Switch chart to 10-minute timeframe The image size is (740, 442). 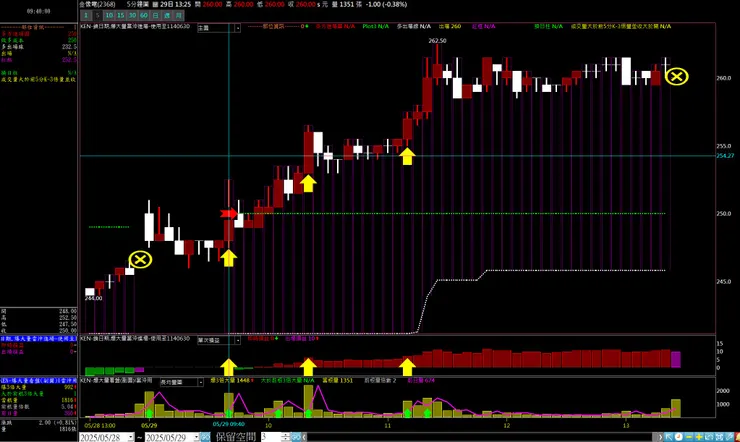click(x=109, y=15)
